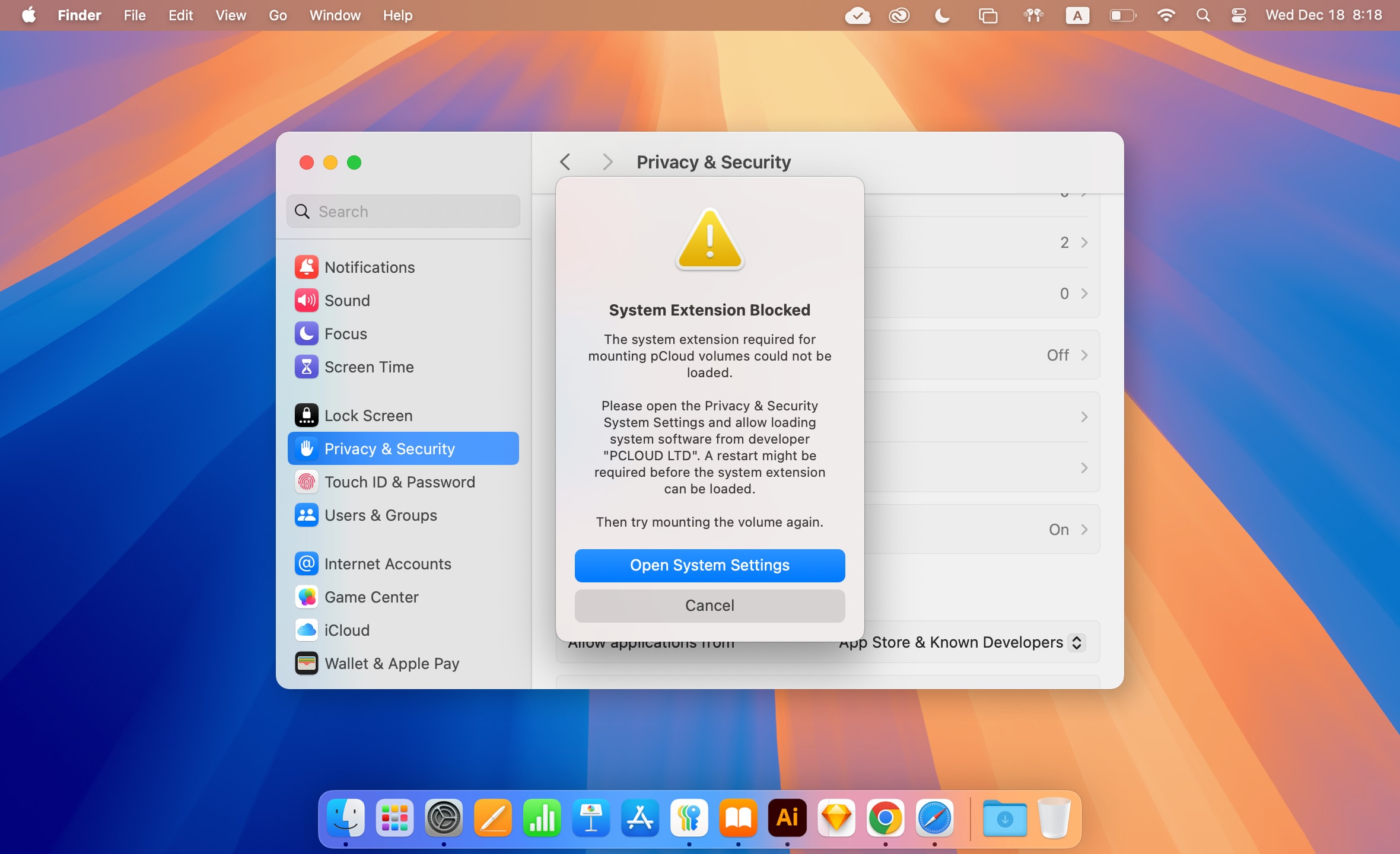Open Users & Groups settings
This screenshot has width=1400, height=854.
380,515
